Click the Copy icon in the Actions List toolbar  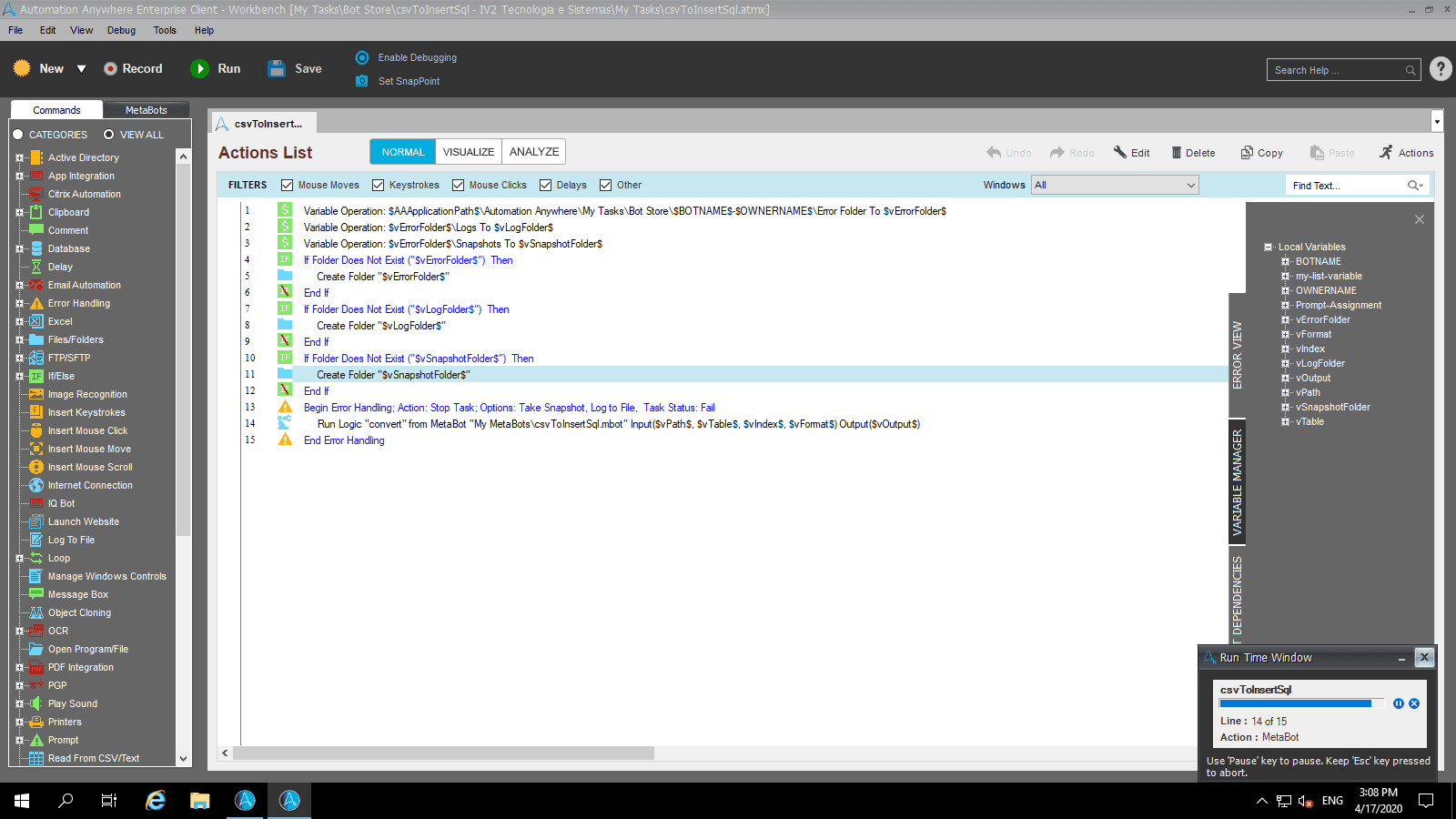pos(1247,153)
